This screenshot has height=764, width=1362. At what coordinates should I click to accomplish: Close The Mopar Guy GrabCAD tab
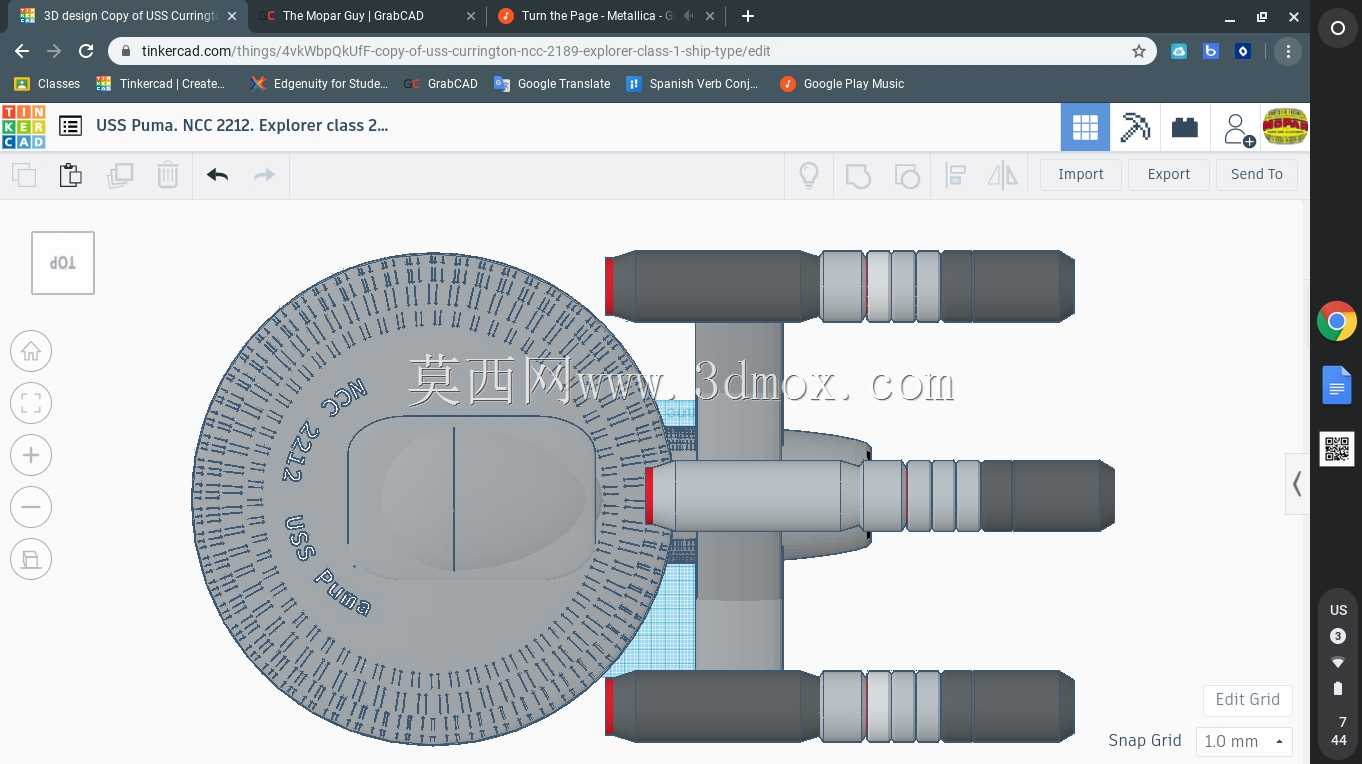pyautogui.click(x=471, y=16)
